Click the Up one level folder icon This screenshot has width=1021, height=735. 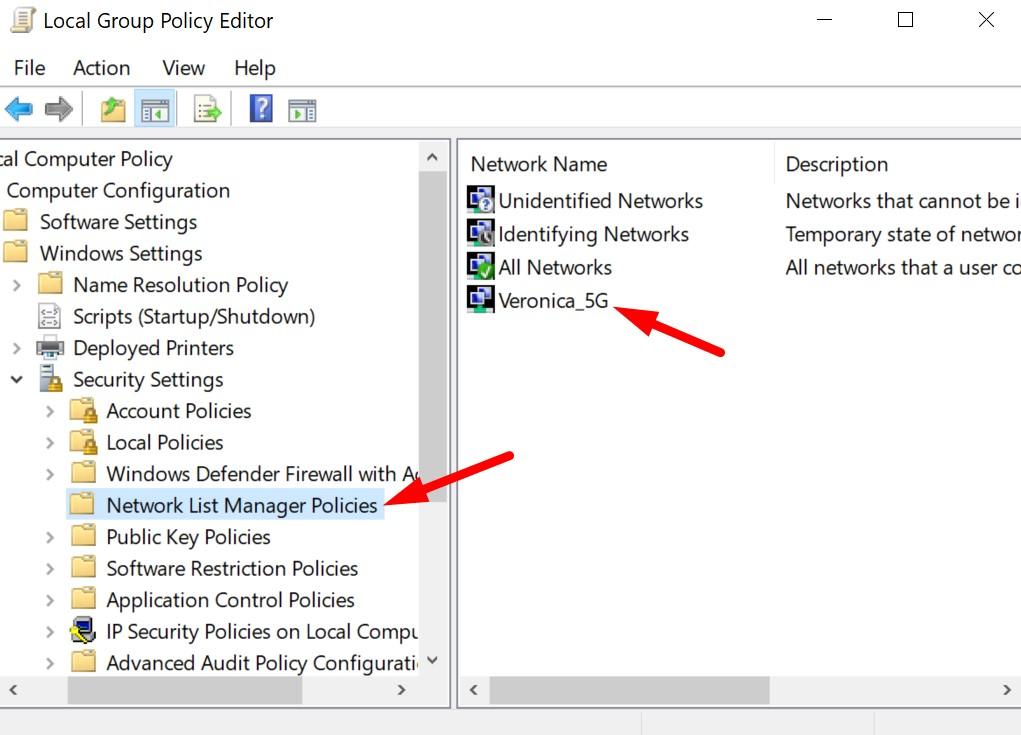(x=113, y=109)
